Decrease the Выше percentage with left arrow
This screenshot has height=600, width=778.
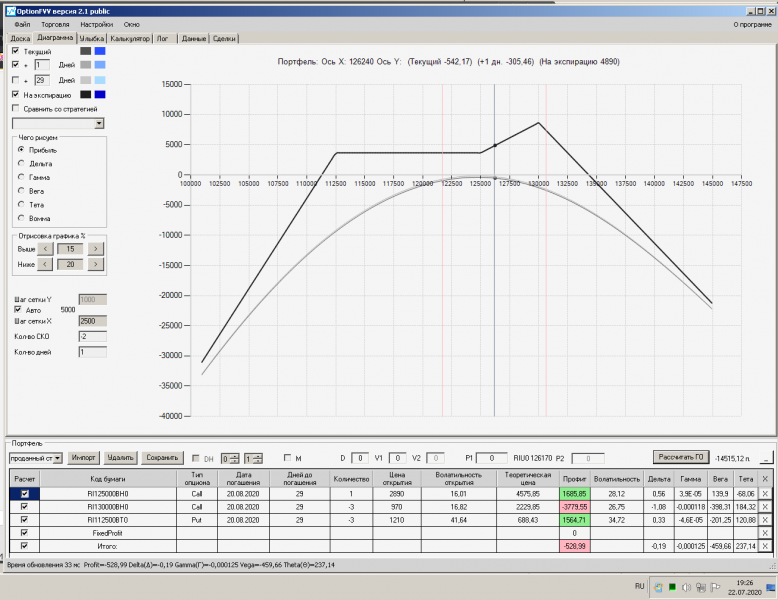point(45,249)
